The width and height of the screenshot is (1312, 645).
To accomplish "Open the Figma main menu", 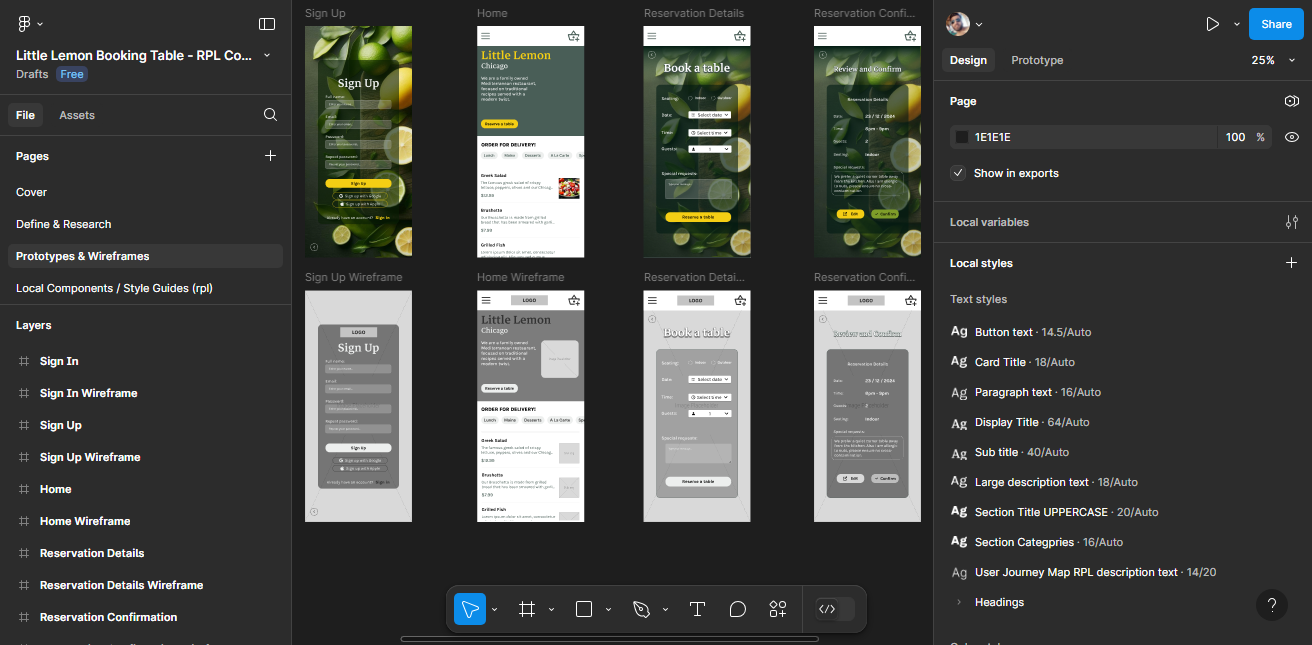I will pos(21,23).
